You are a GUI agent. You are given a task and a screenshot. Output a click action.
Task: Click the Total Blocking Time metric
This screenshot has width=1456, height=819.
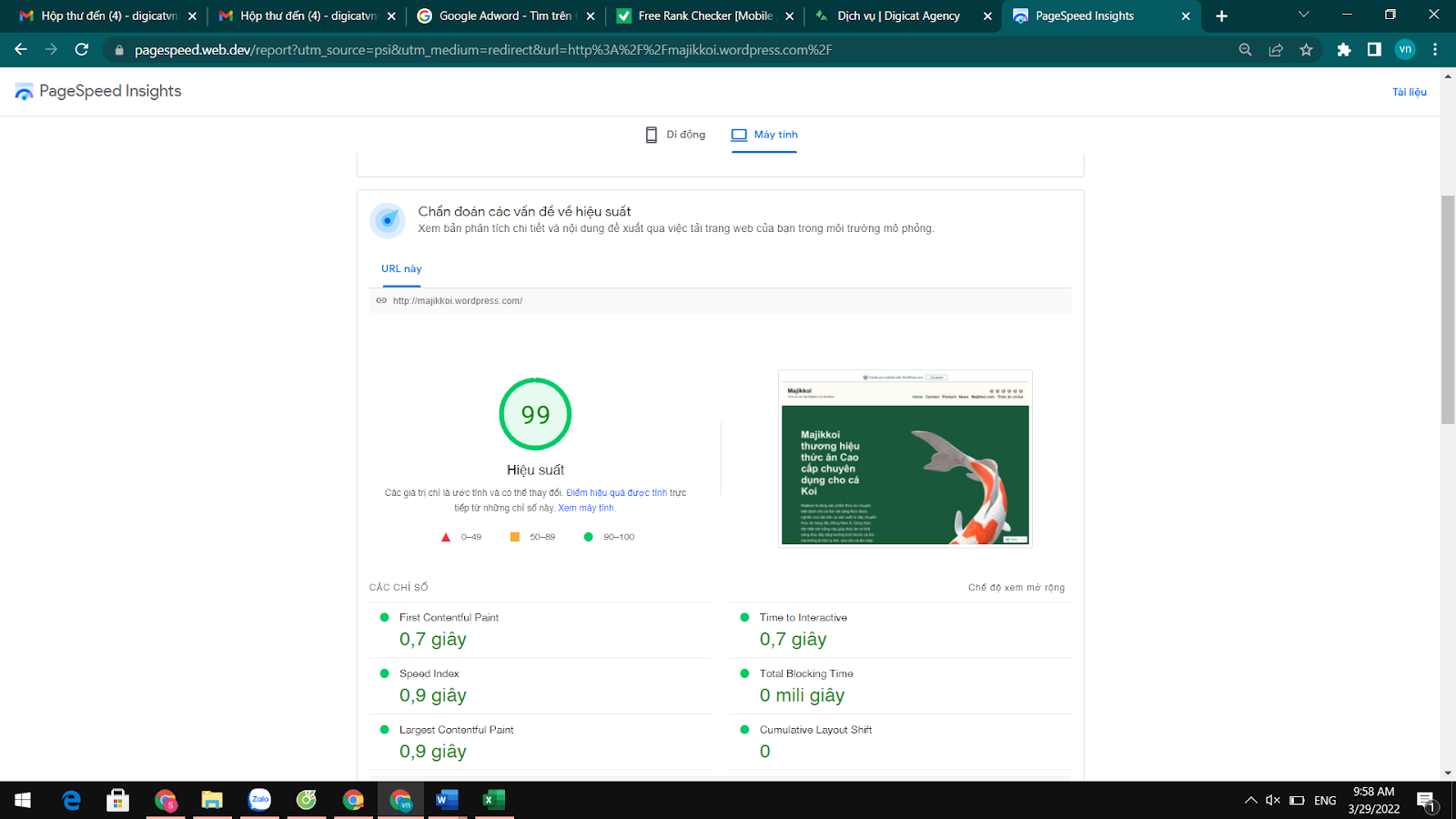pyautogui.click(x=900, y=686)
